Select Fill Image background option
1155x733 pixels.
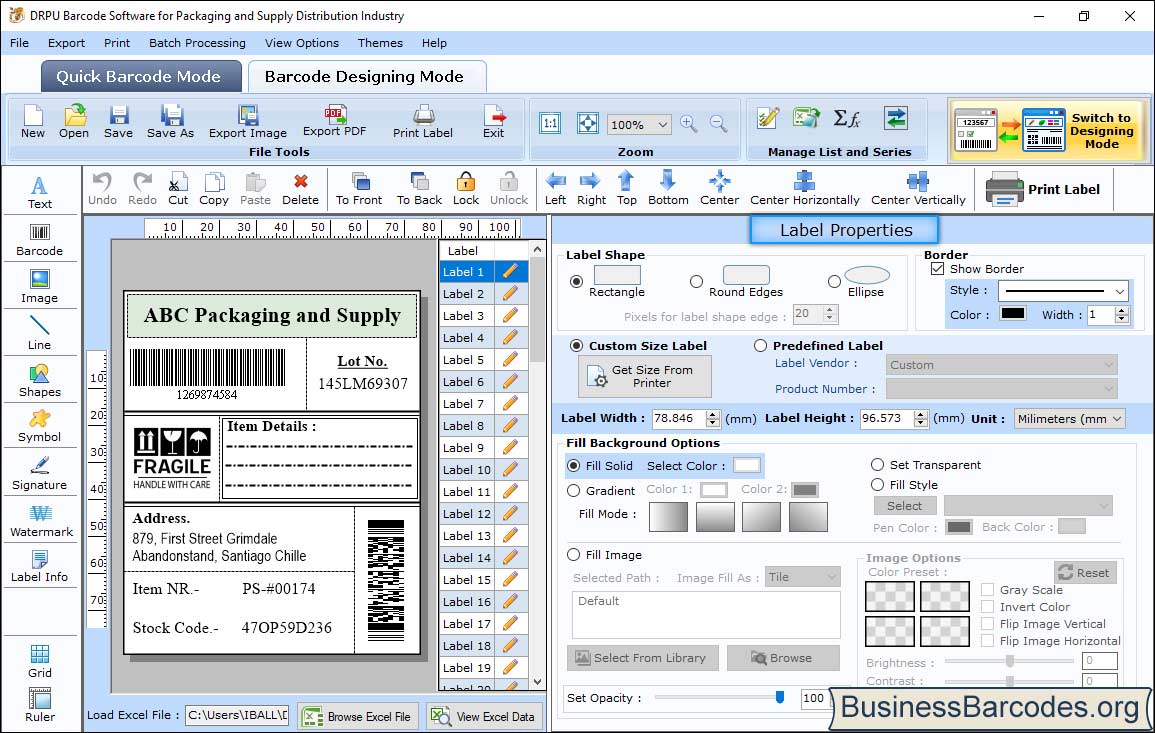[x=574, y=555]
